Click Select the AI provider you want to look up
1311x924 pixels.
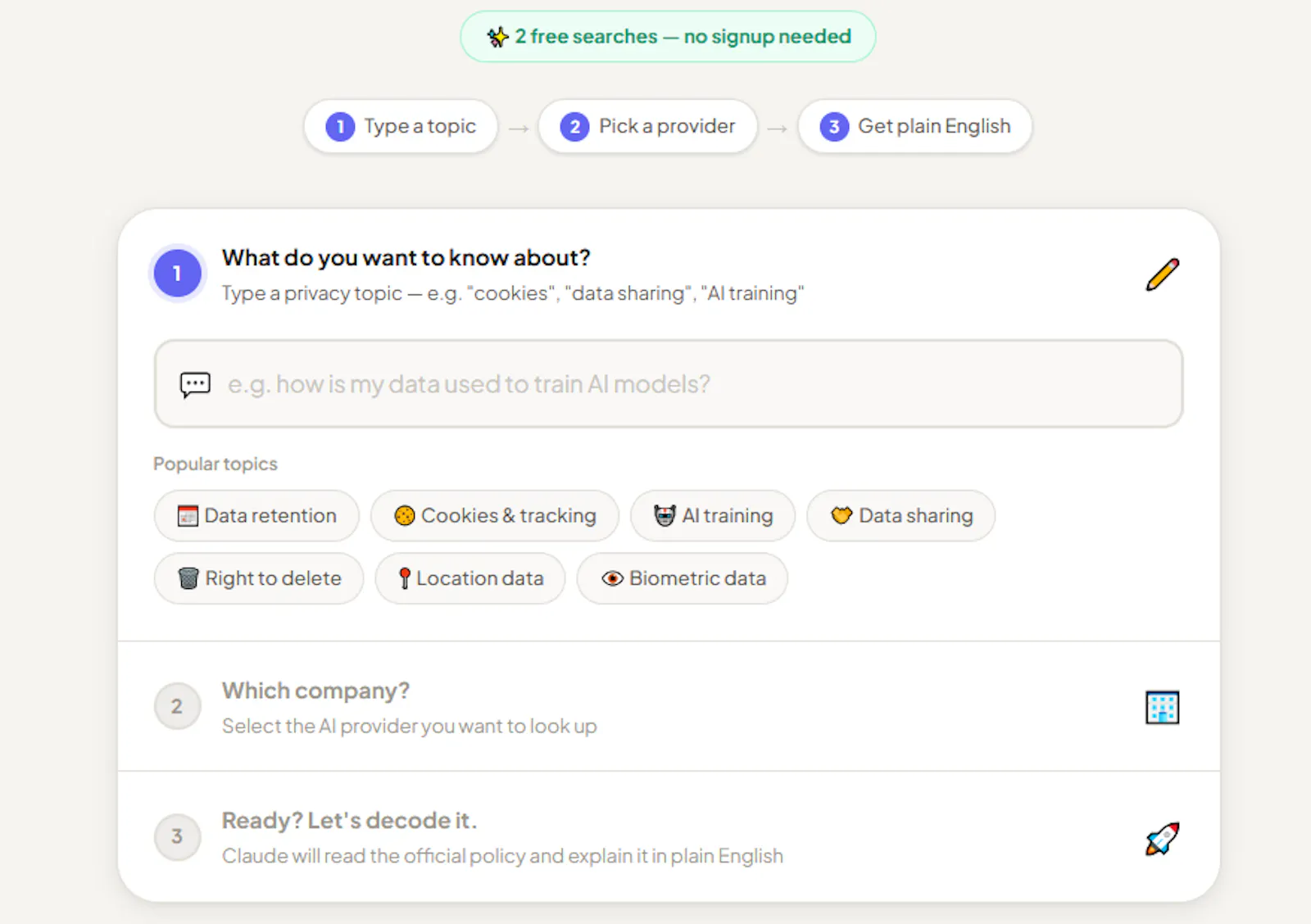click(410, 726)
